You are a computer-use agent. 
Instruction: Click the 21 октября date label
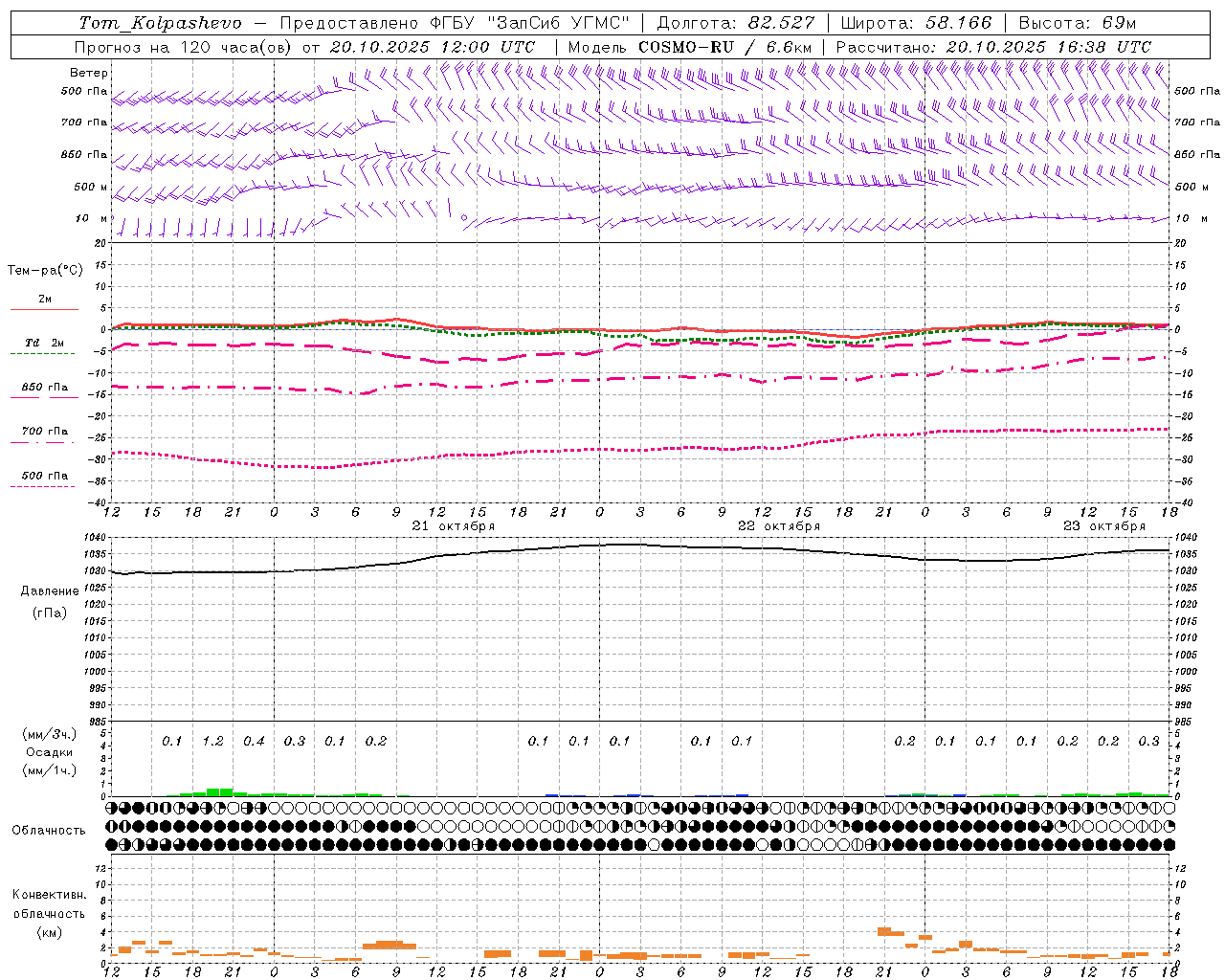(454, 526)
